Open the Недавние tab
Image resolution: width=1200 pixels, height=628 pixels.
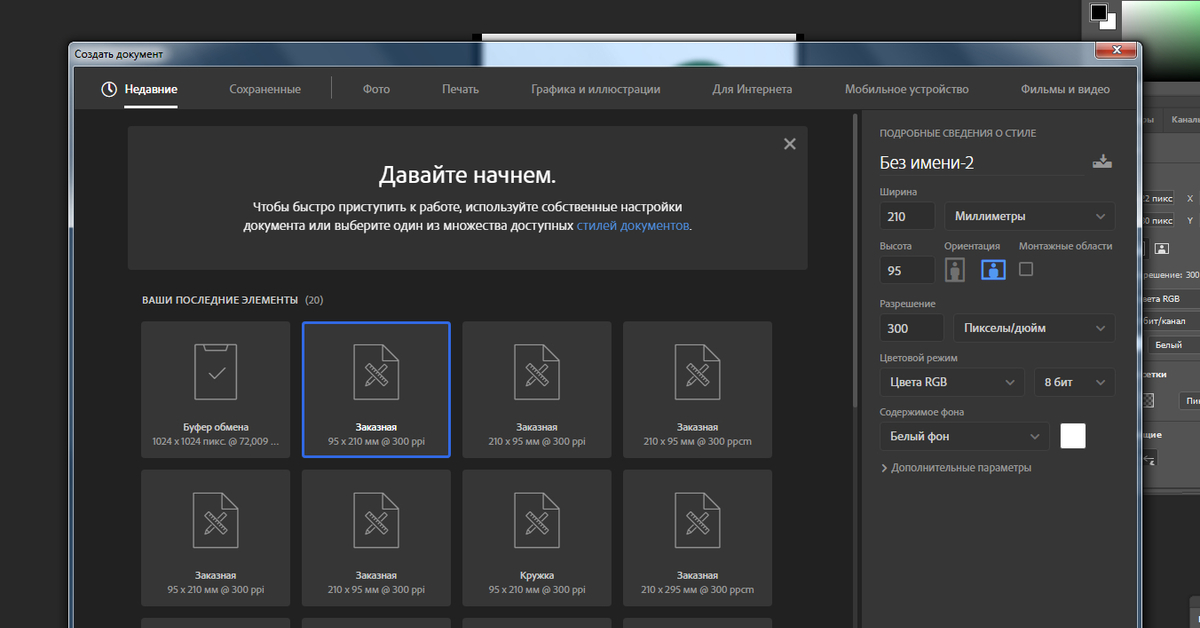click(151, 89)
